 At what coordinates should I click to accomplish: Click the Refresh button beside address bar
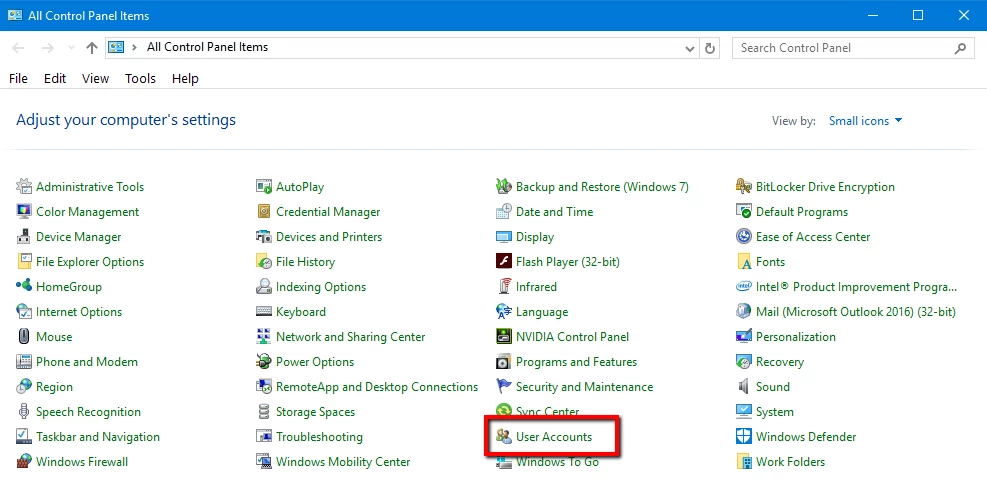tap(710, 48)
